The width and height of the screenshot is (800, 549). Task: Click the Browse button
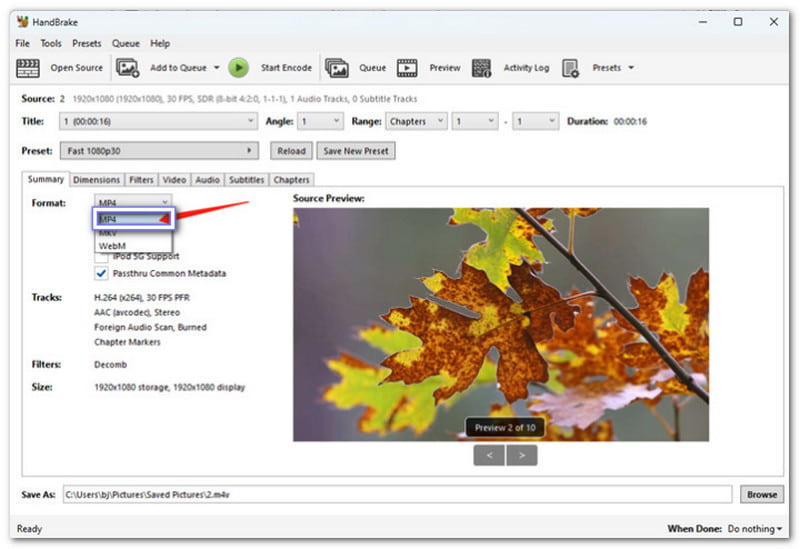(x=762, y=494)
